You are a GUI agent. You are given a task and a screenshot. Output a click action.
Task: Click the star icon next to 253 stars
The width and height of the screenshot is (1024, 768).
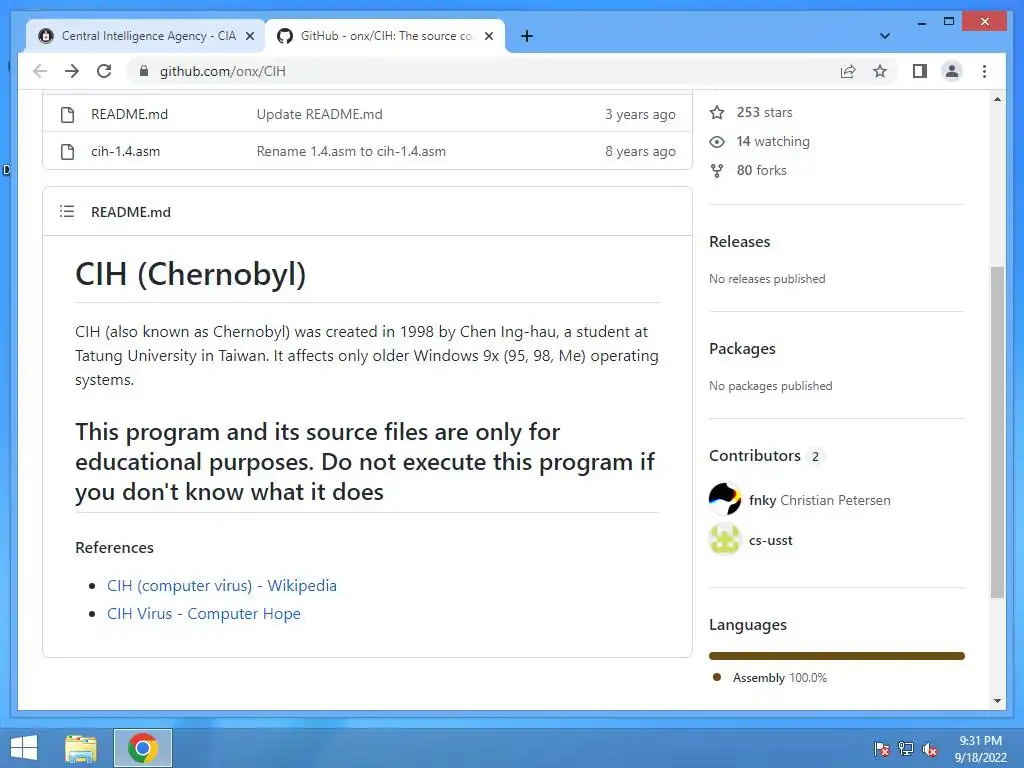coord(717,112)
